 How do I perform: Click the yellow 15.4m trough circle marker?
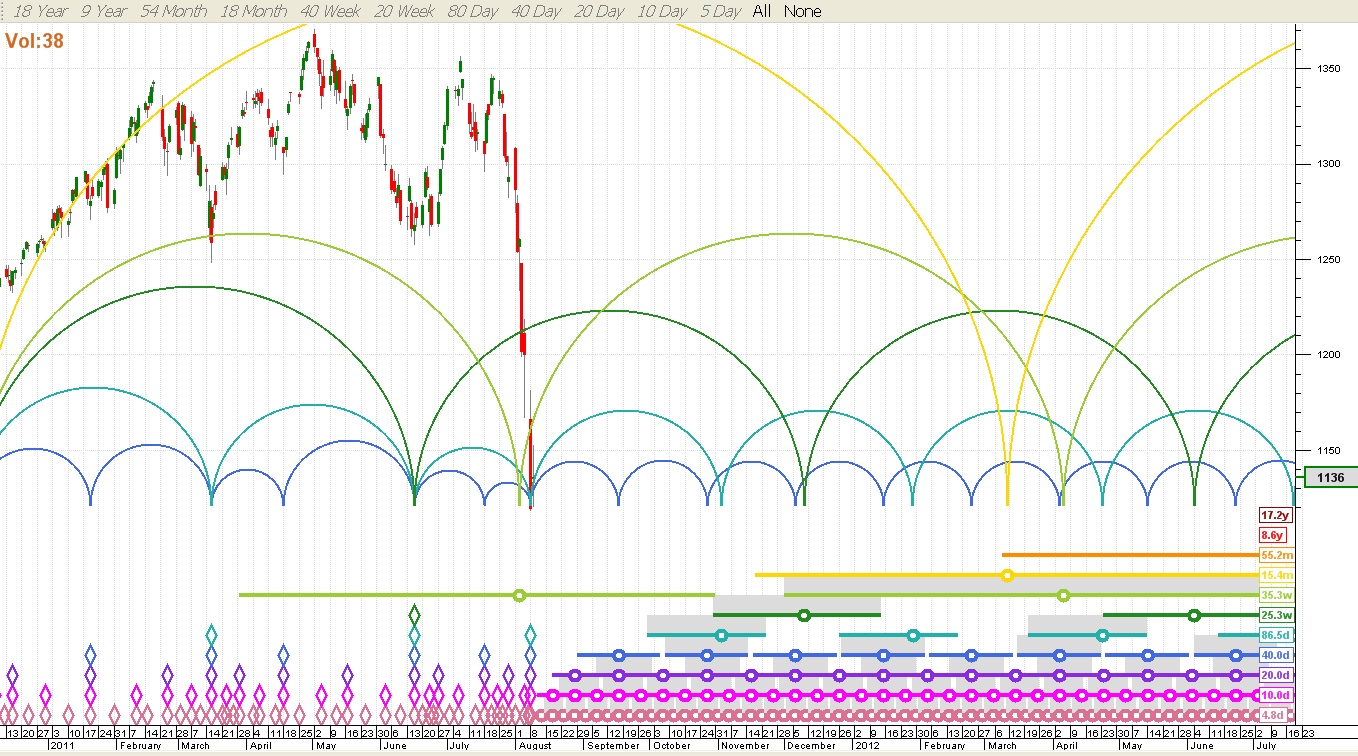[x=1007, y=575]
